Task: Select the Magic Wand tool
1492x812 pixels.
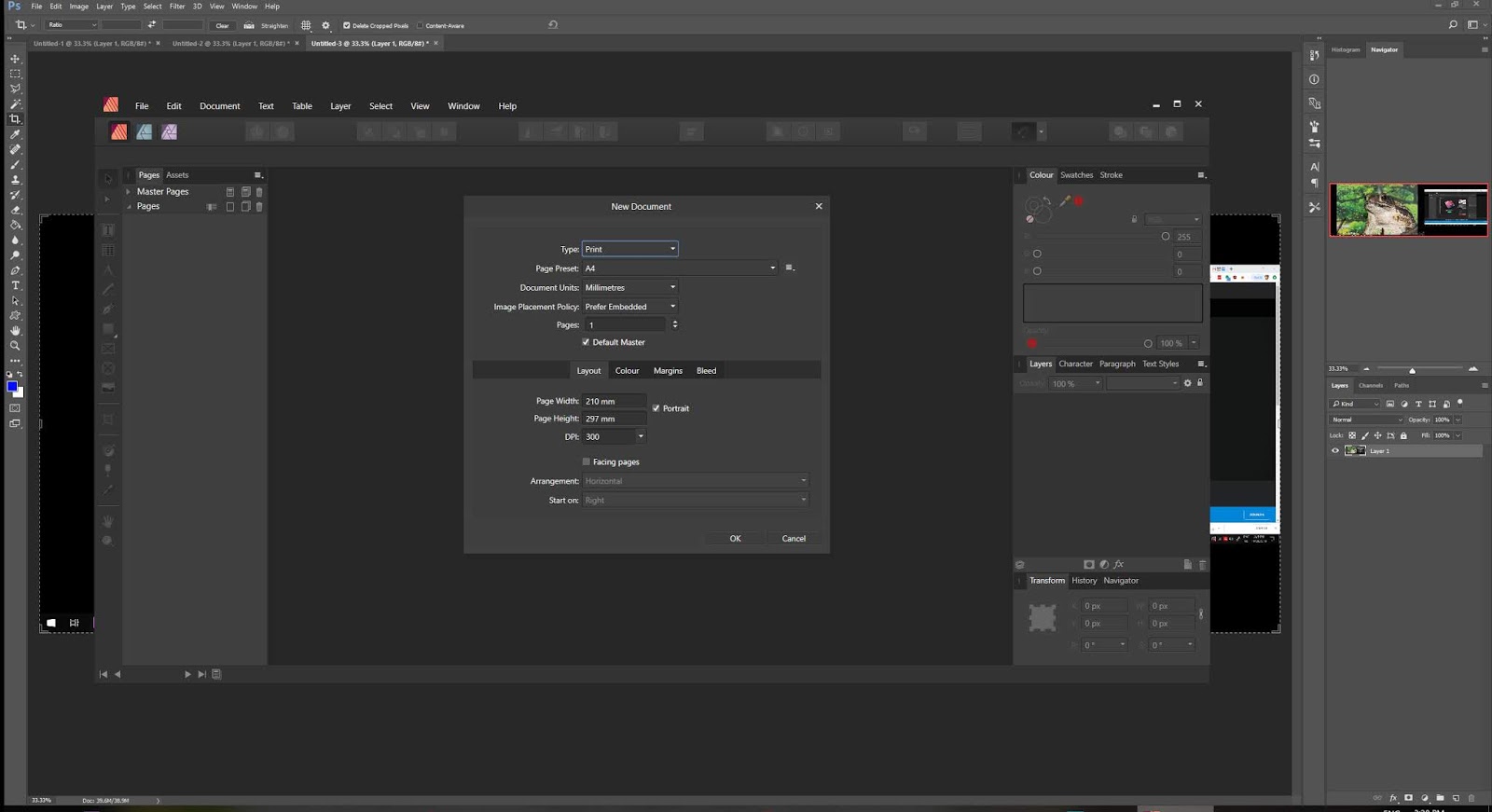Action: tap(15, 104)
